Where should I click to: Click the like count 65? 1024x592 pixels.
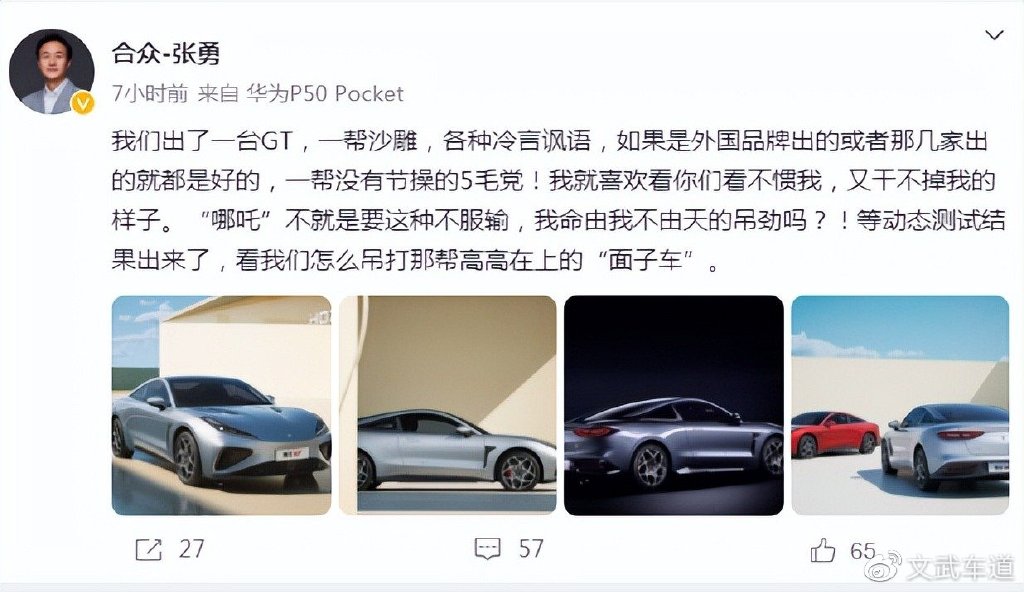click(x=862, y=551)
